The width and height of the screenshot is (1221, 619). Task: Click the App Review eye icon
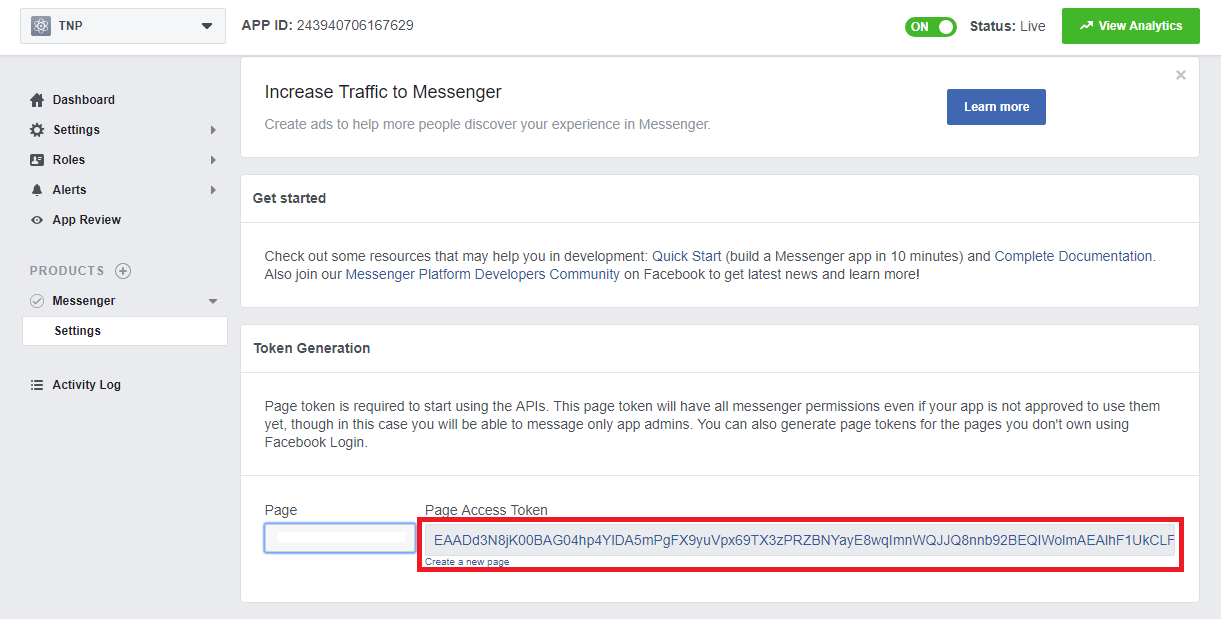point(37,220)
